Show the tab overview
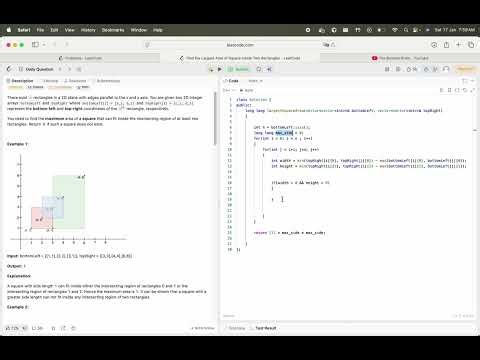Image resolution: width=480 pixels, height=360 pixels. coord(471,44)
